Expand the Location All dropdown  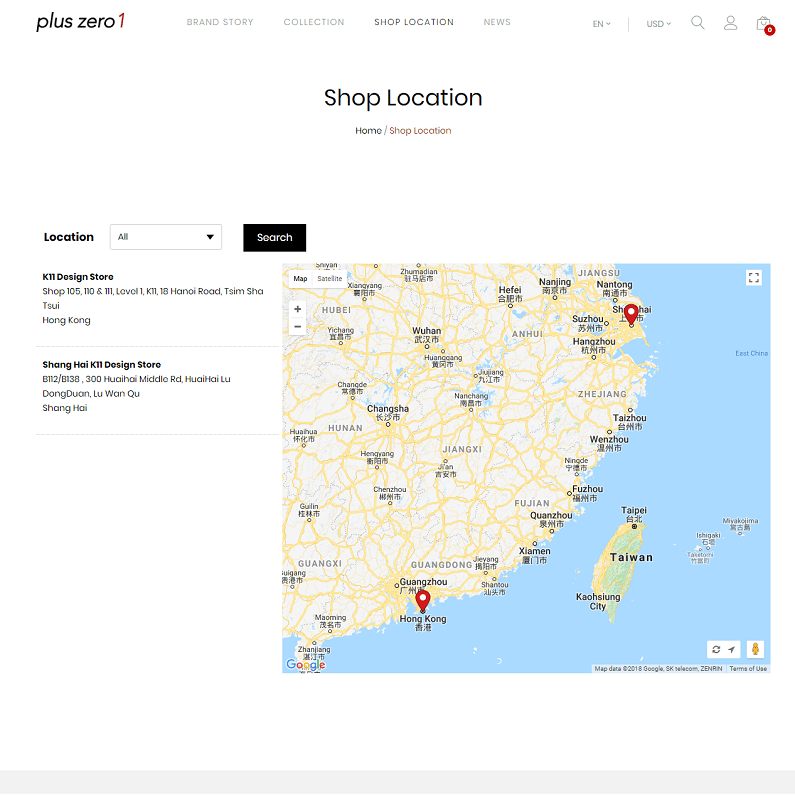point(166,237)
